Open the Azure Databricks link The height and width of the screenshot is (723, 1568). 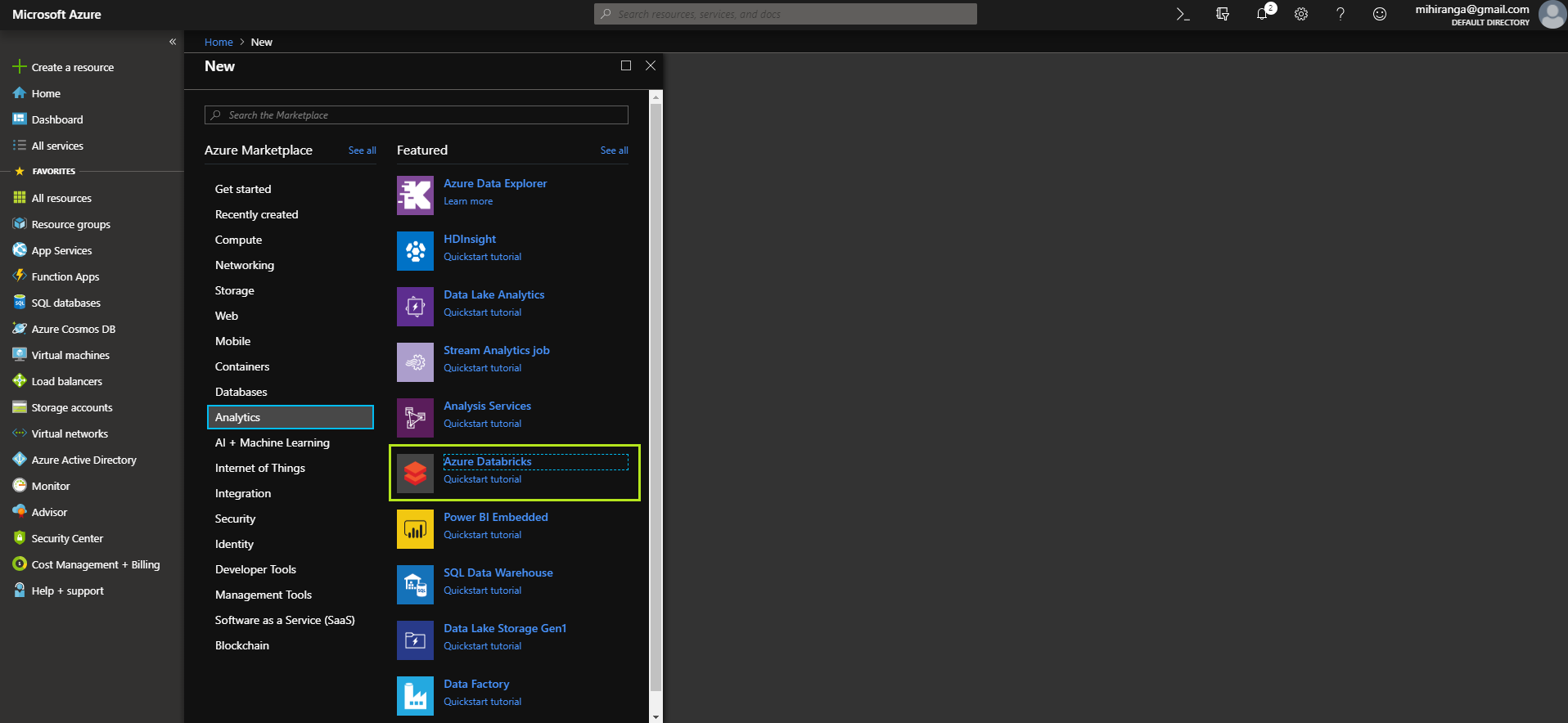[487, 461]
